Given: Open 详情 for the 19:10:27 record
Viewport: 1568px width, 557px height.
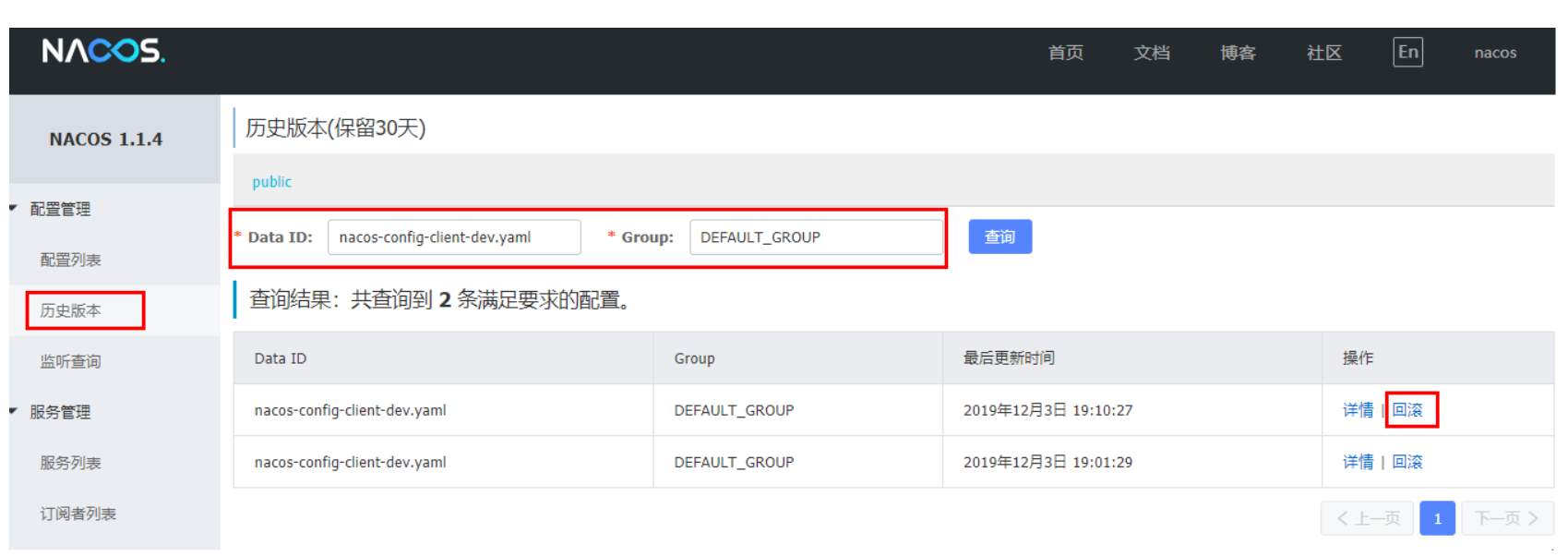Looking at the screenshot, I should [1358, 410].
